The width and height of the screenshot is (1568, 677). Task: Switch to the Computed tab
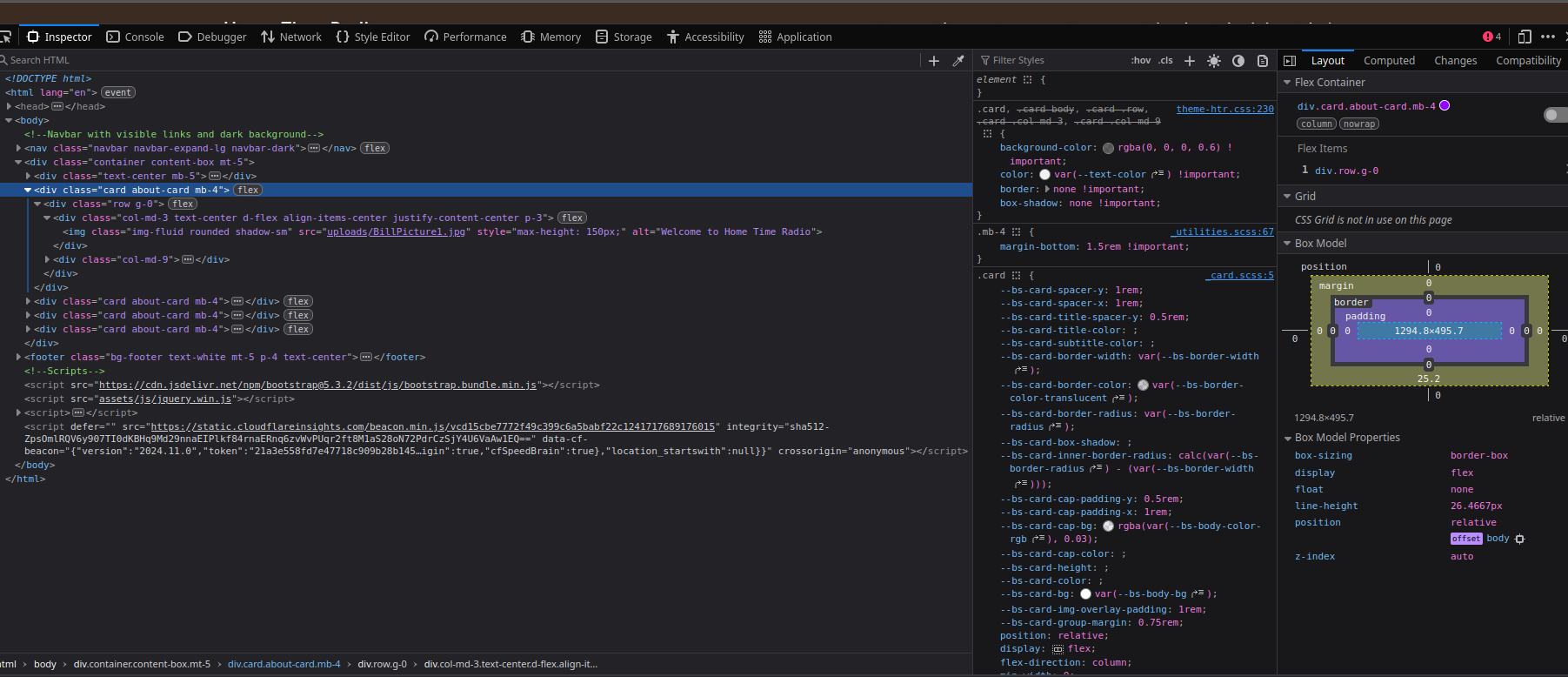(x=1389, y=60)
